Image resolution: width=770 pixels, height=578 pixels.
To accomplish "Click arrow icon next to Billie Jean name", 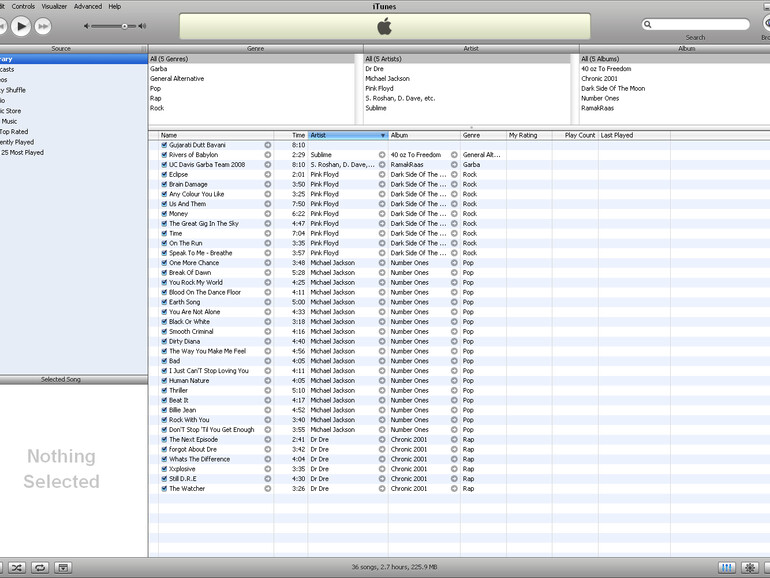I will pyautogui.click(x=268, y=410).
